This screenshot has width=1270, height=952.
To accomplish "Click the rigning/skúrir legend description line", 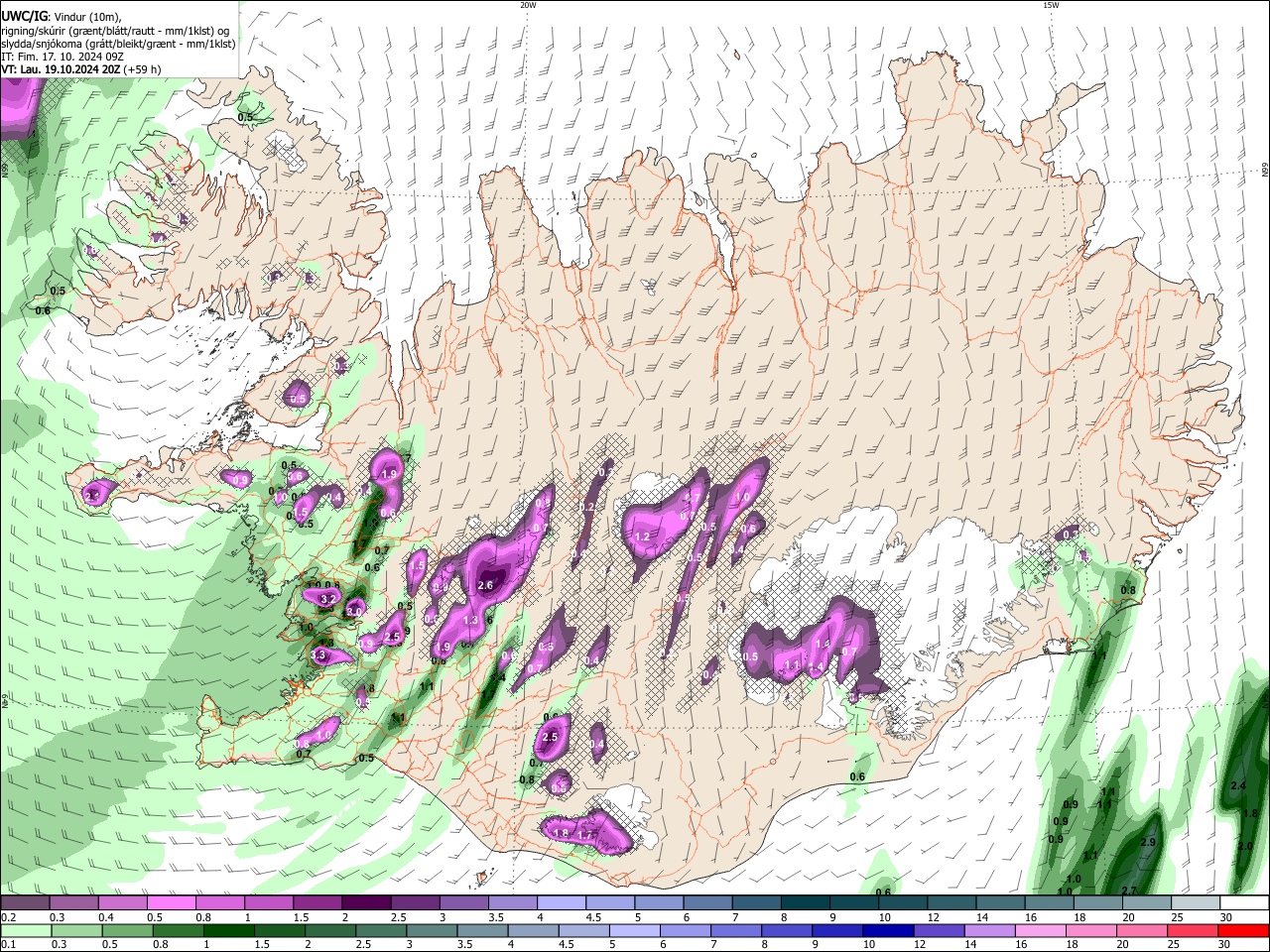I will click(x=115, y=31).
